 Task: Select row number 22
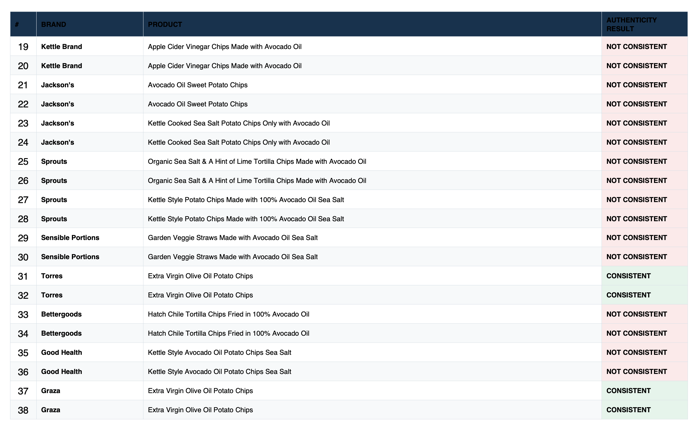23,104
